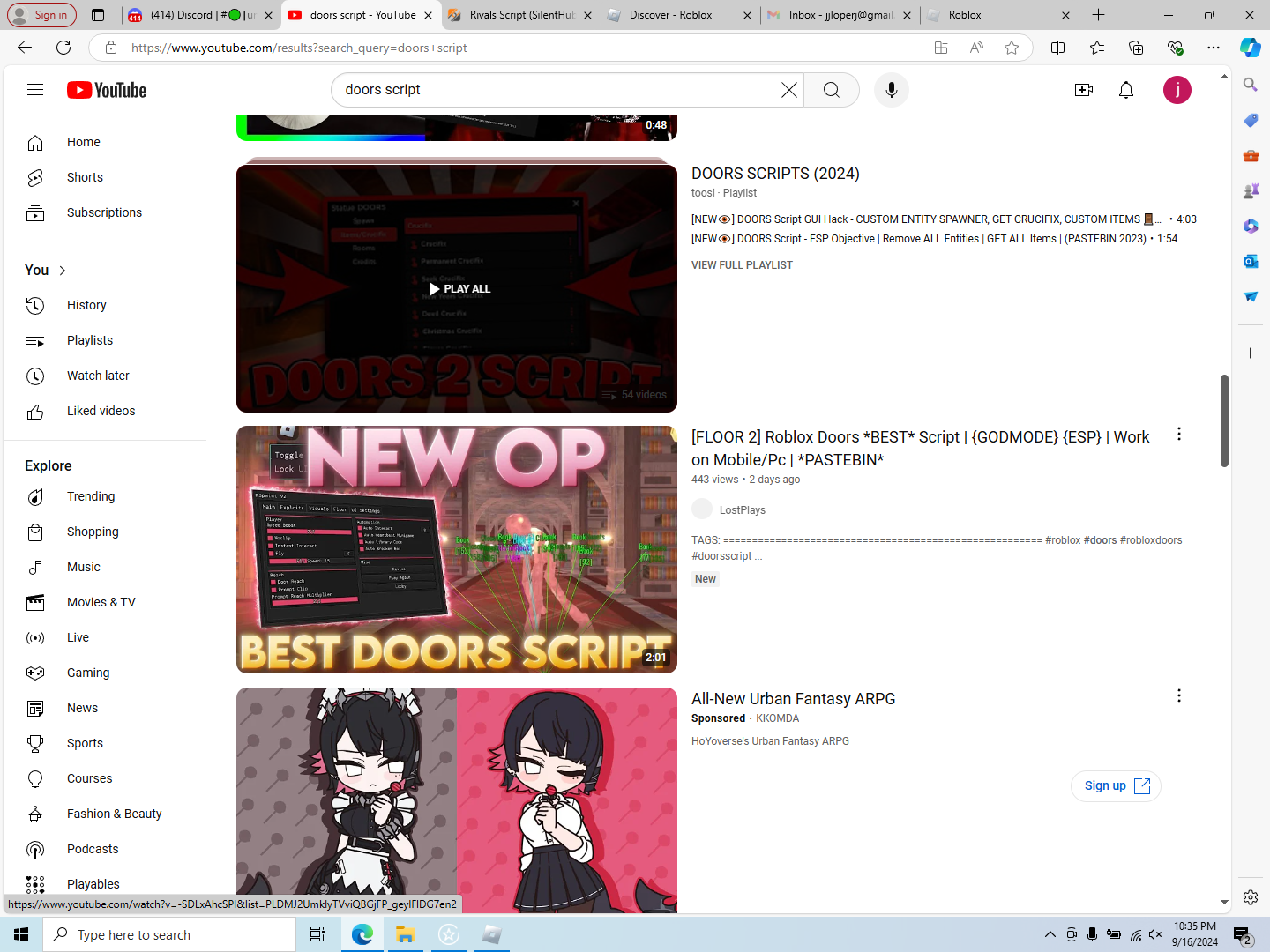Click the Windows taskbar search box
This screenshot has width=1270, height=952.
tap(169, 934)
